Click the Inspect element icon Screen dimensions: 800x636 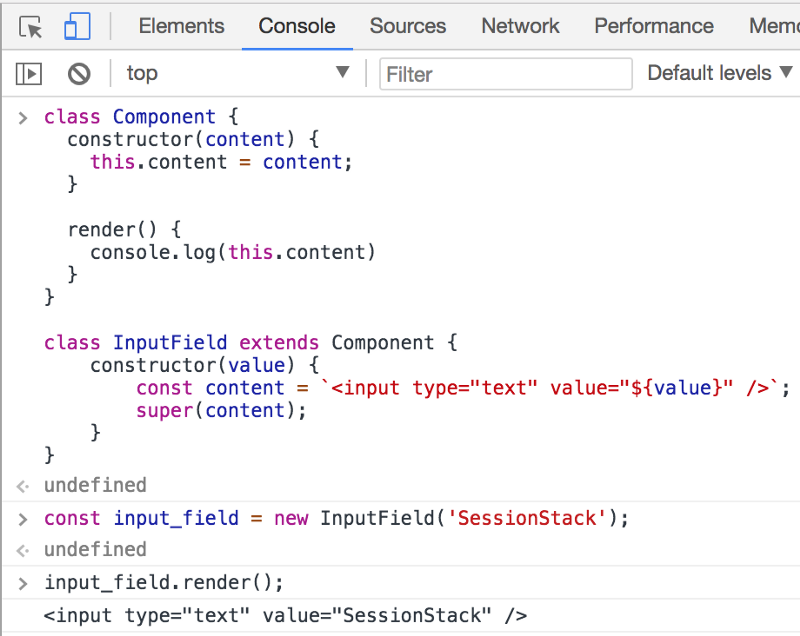[x=31, y=26]
